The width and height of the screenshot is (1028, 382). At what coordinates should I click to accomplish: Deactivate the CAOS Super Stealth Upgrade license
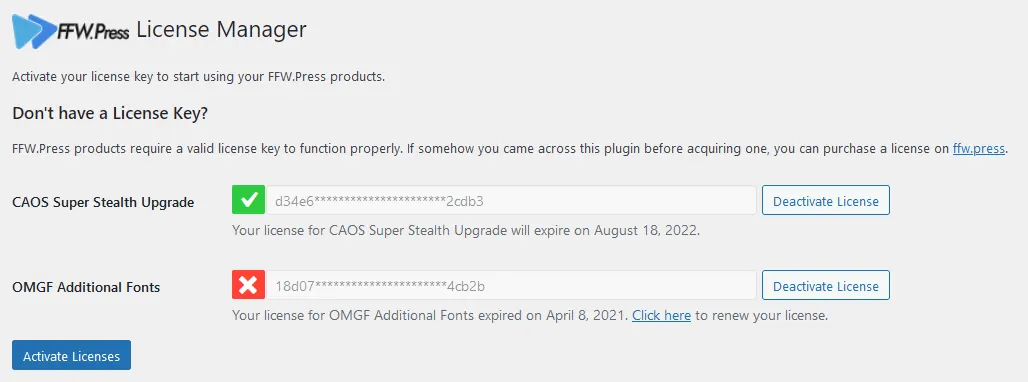coord(825,201)
